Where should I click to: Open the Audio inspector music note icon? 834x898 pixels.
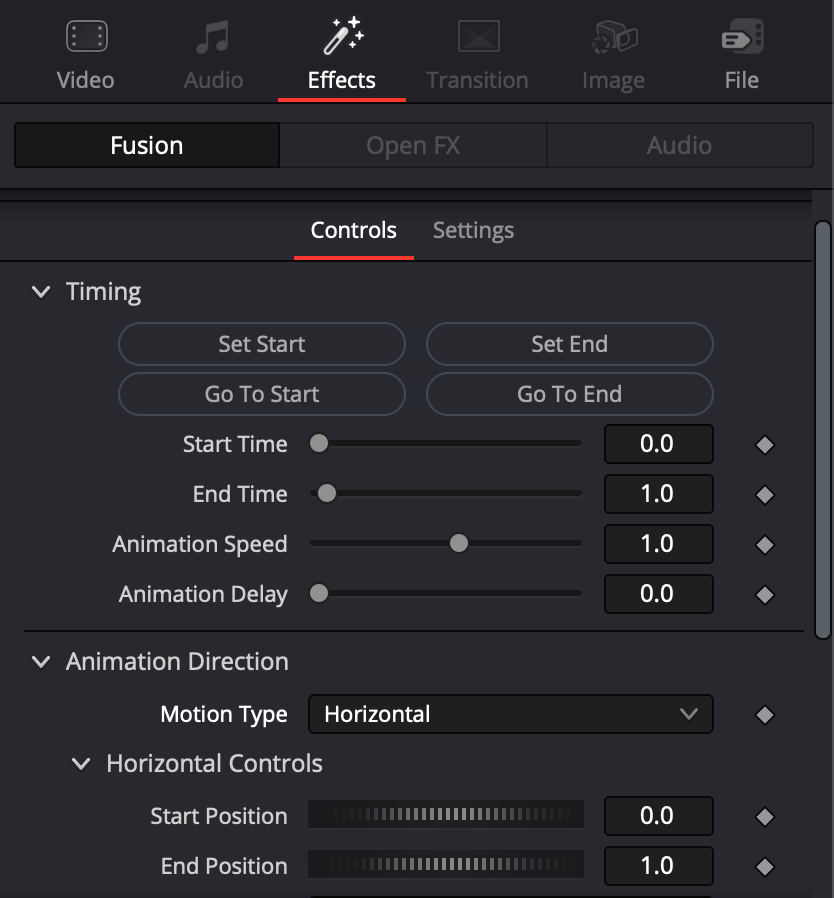(x=213, y=37)
